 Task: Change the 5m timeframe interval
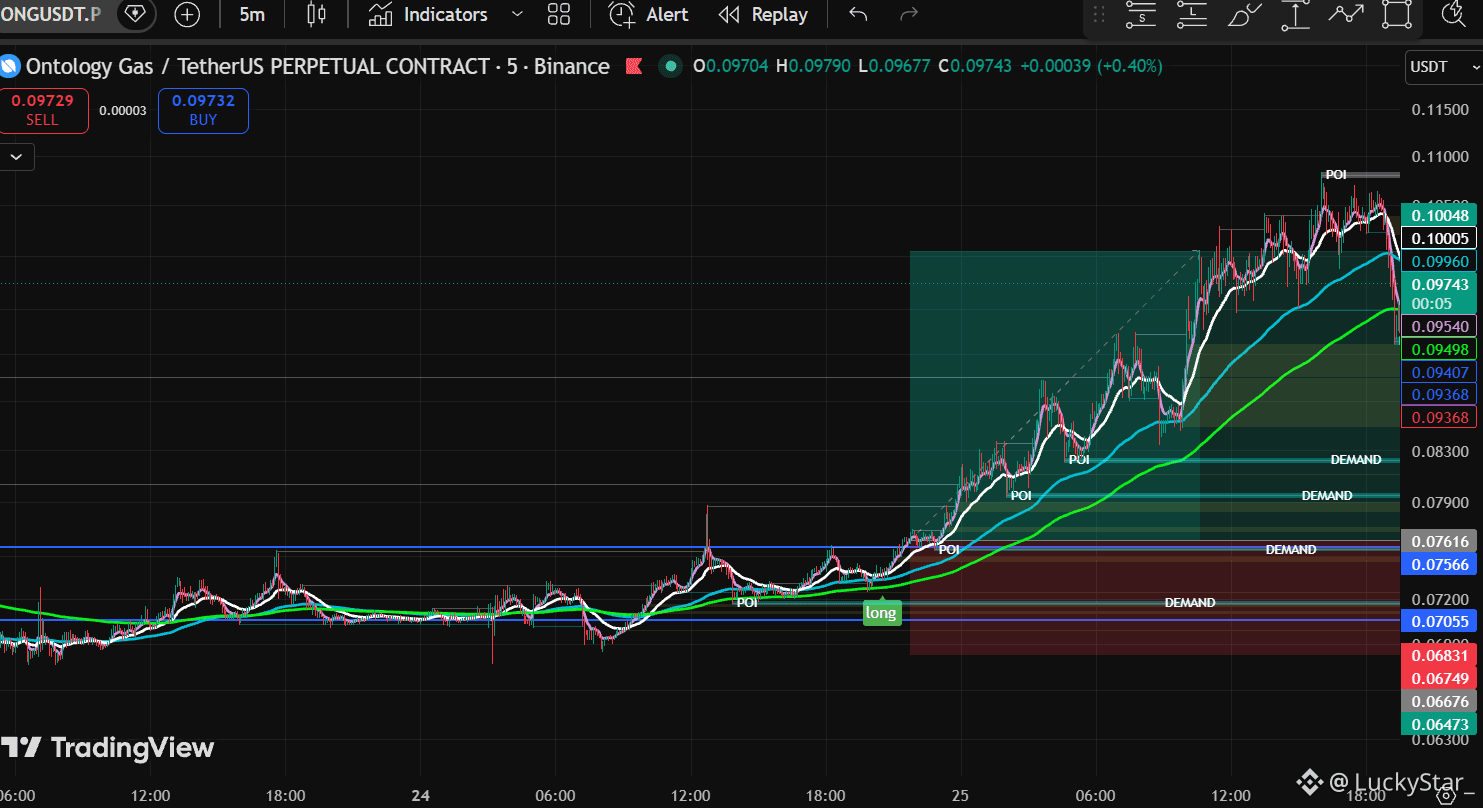click(x=252, y=15)
